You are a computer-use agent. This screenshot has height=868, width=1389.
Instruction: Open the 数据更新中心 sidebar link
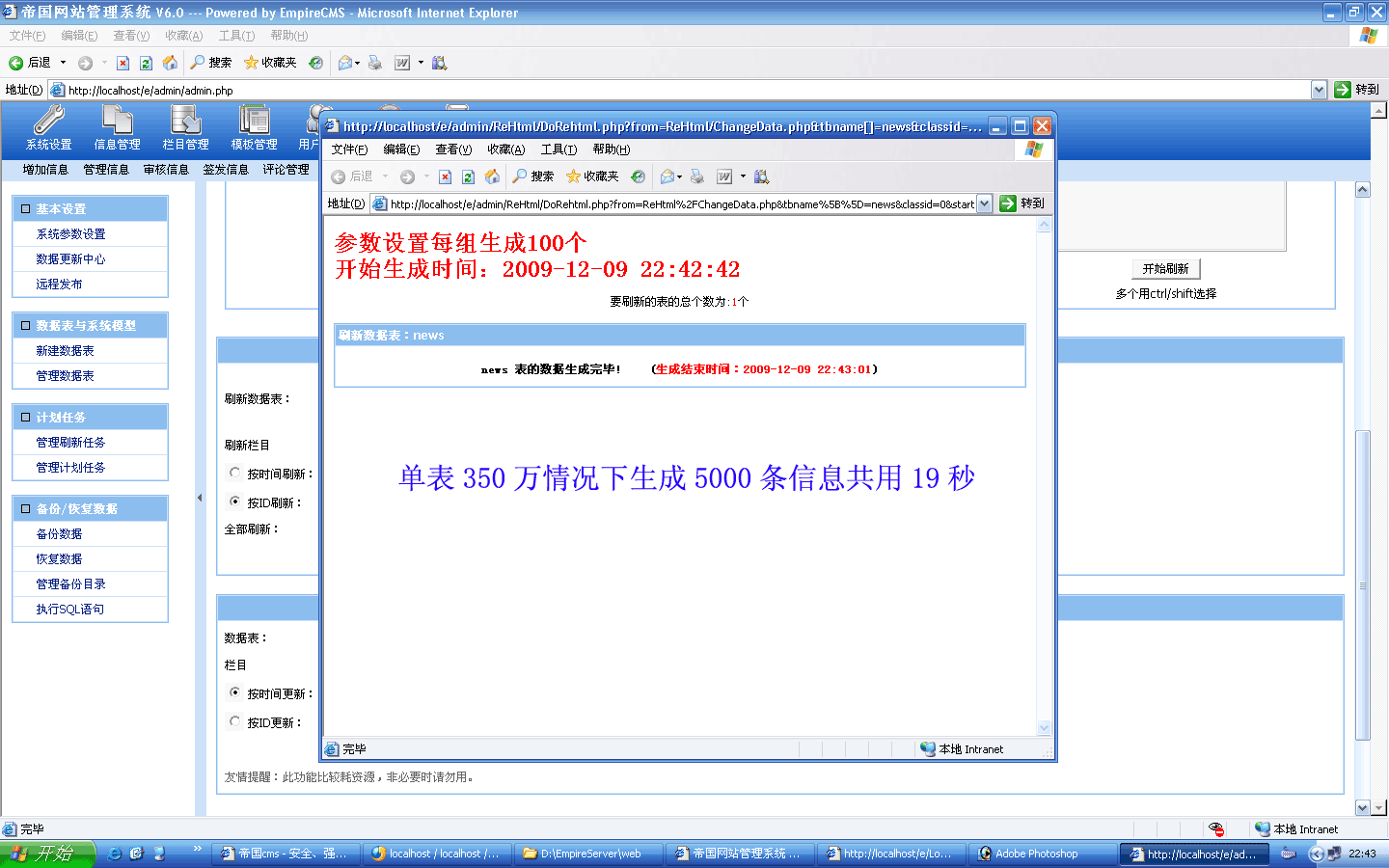(x=70, y=259)
